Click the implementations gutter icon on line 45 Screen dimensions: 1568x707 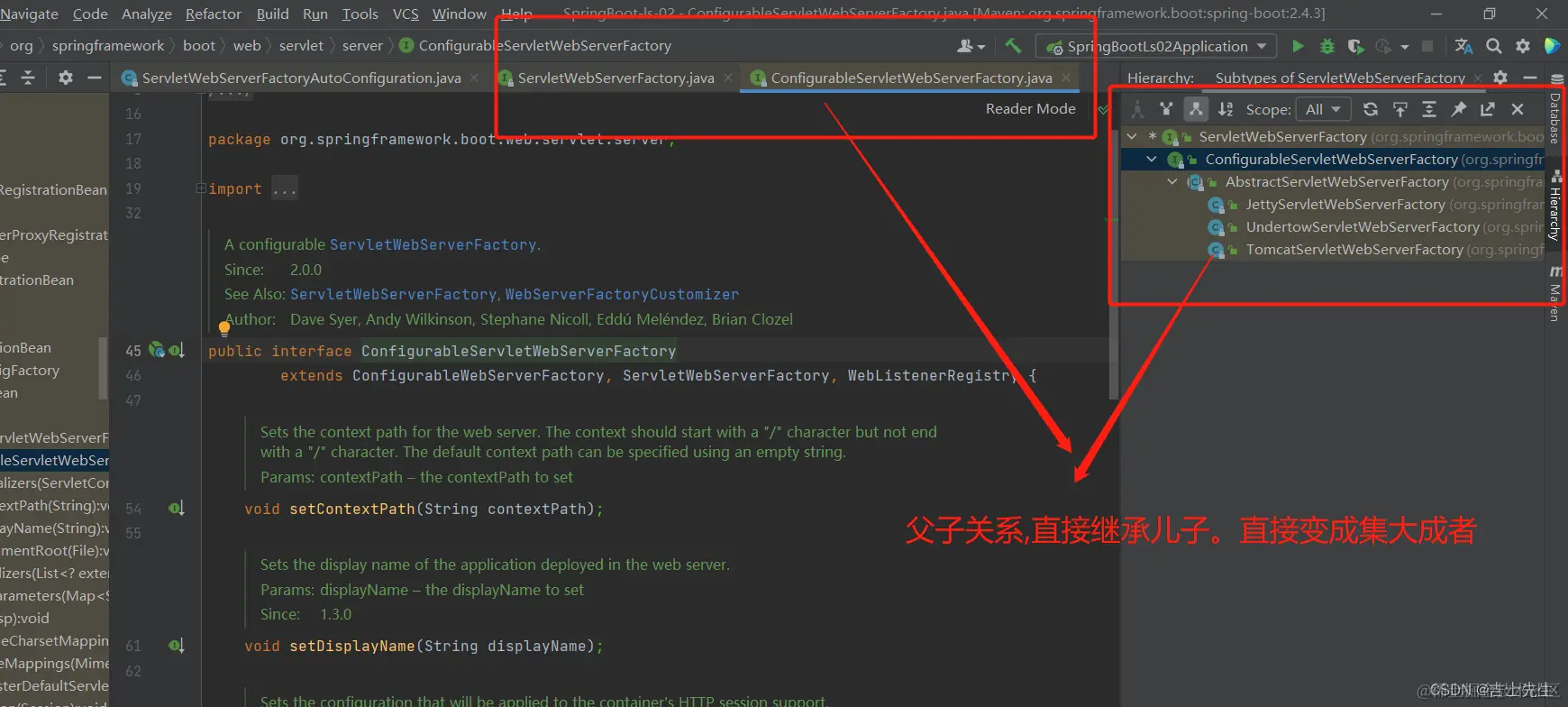(x=177, y=350)
